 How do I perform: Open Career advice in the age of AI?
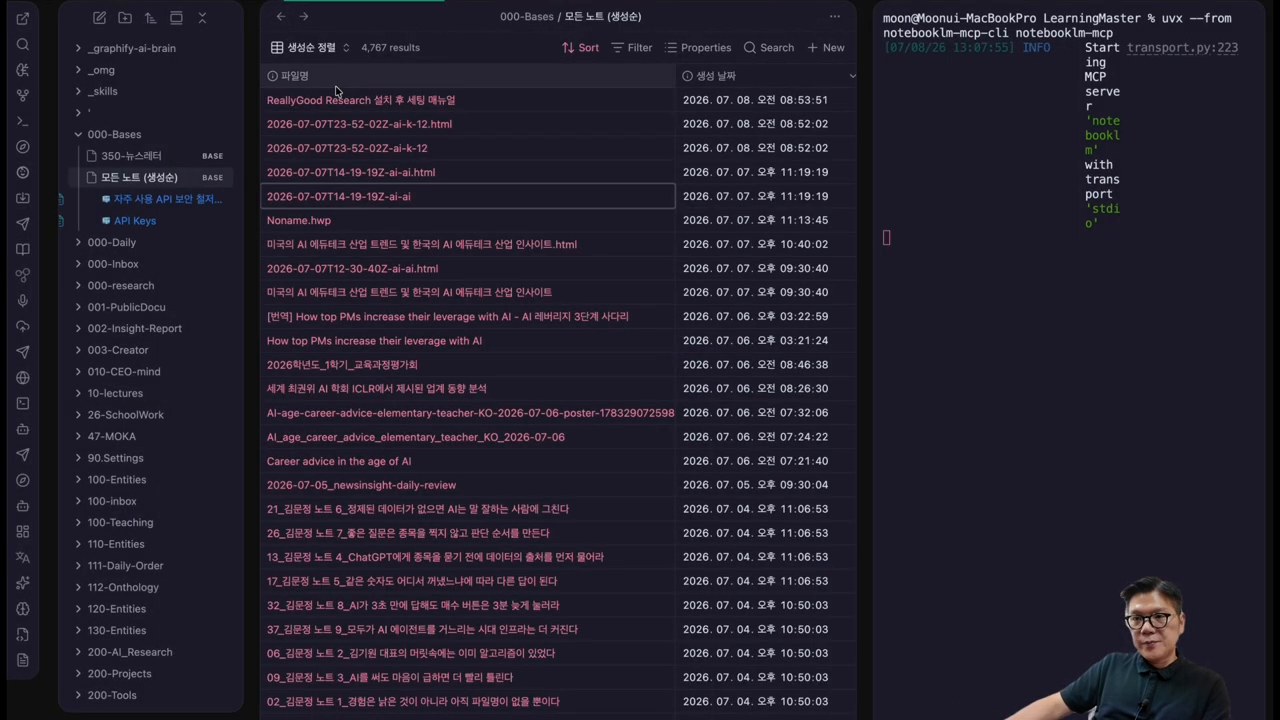[x=338, y=461]
